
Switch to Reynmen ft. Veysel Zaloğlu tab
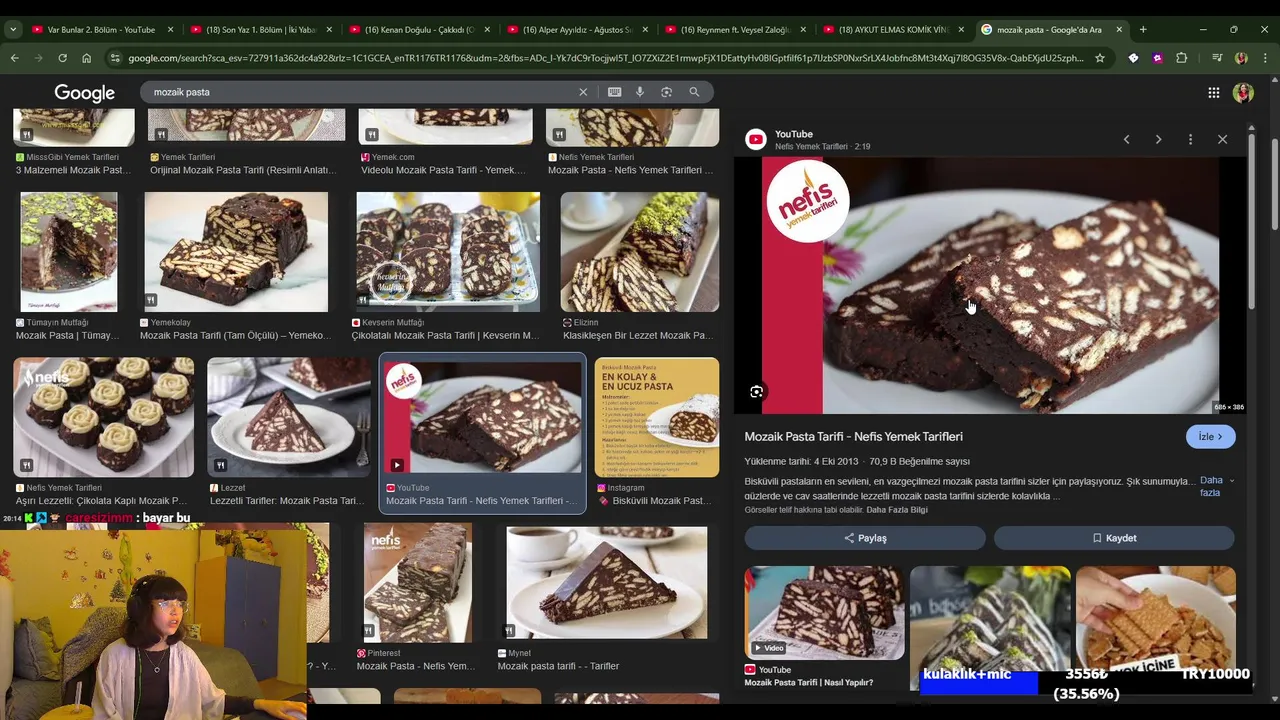(735, 30)
